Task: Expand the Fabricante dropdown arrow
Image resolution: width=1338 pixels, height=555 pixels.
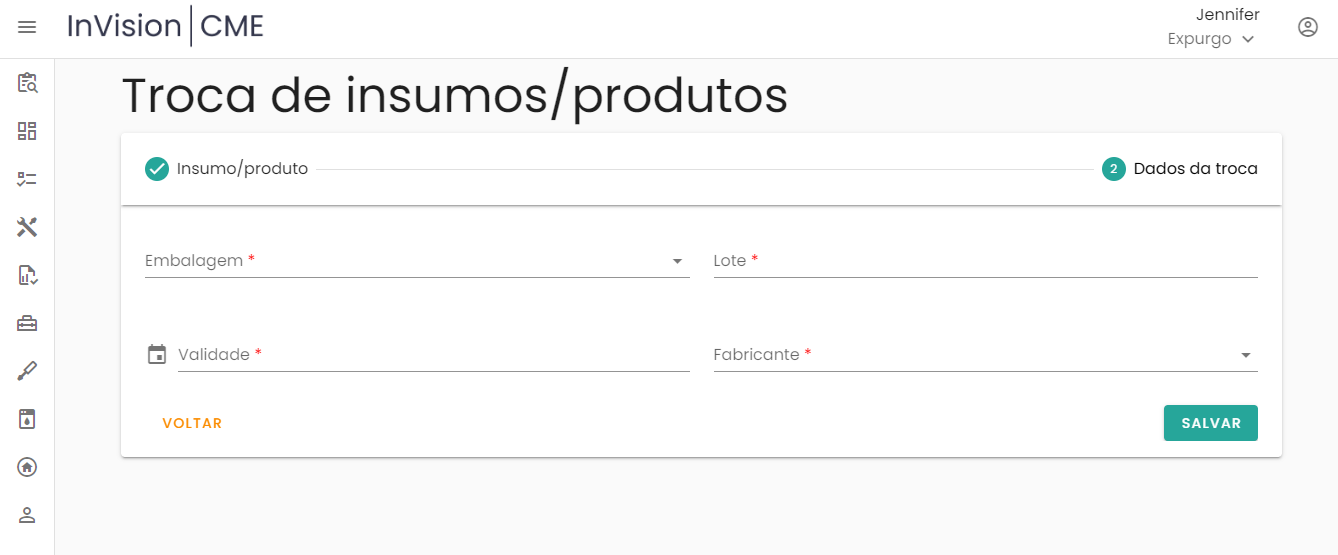Action: coord(1245,355)
